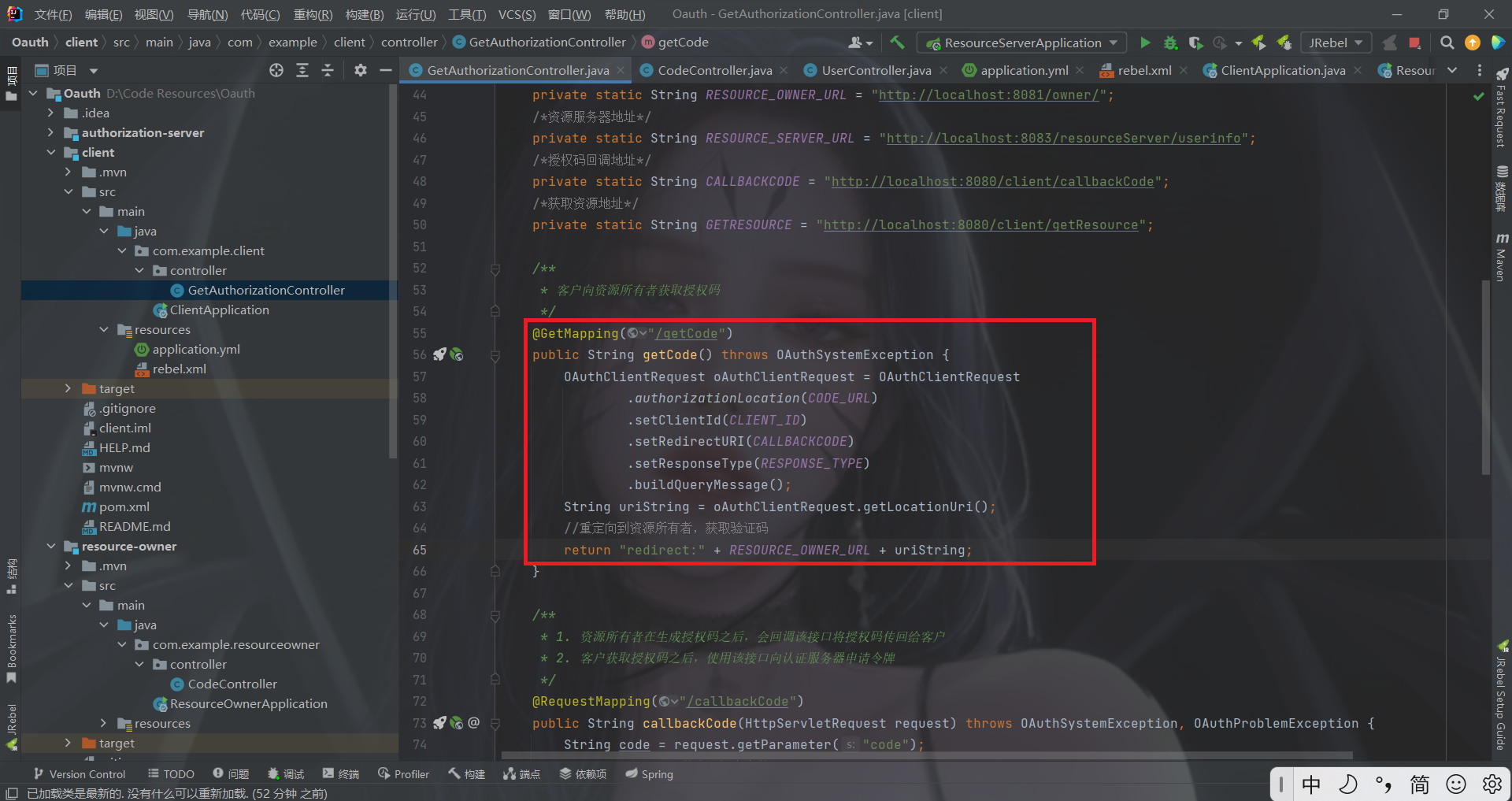Open Search Everywhere with the magnifier icon

[x=1447, y=43]
